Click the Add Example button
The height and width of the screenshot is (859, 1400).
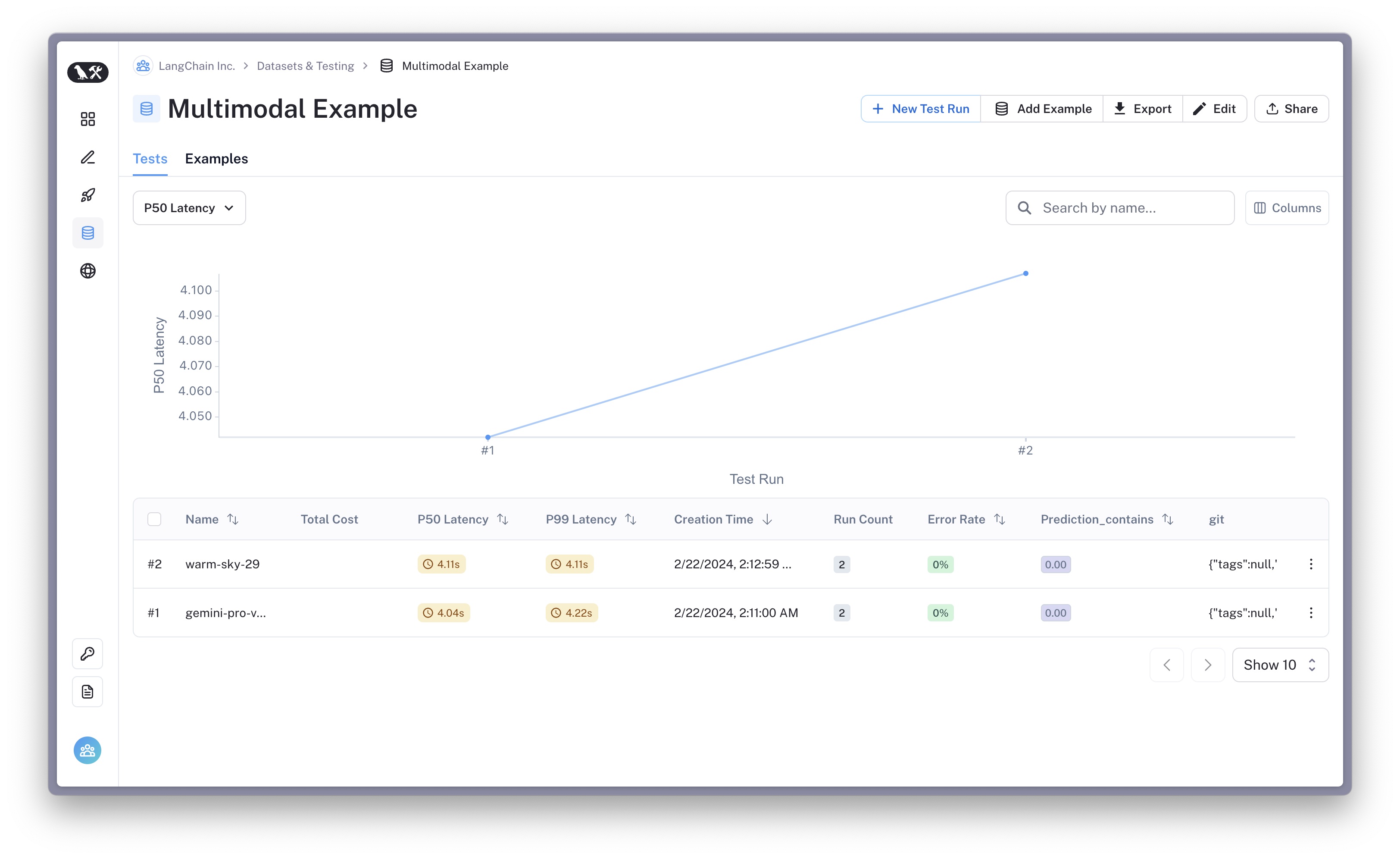pyautogui.click(x=1043, y=109)
